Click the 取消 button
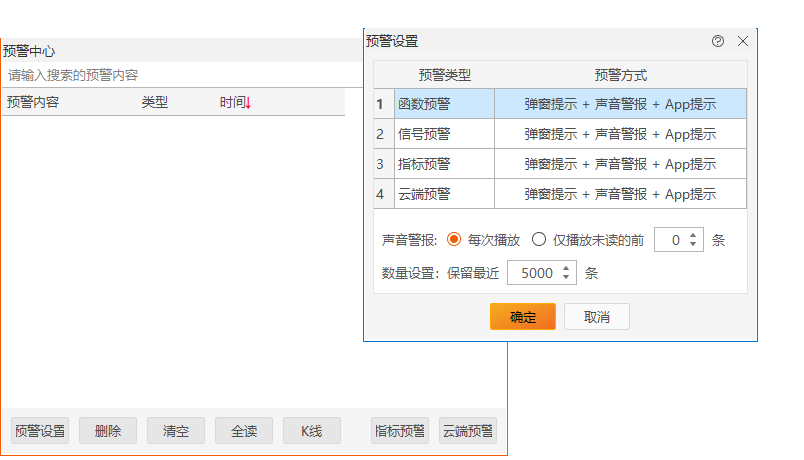Screen dimensions: 804x460 coord(596,317)
